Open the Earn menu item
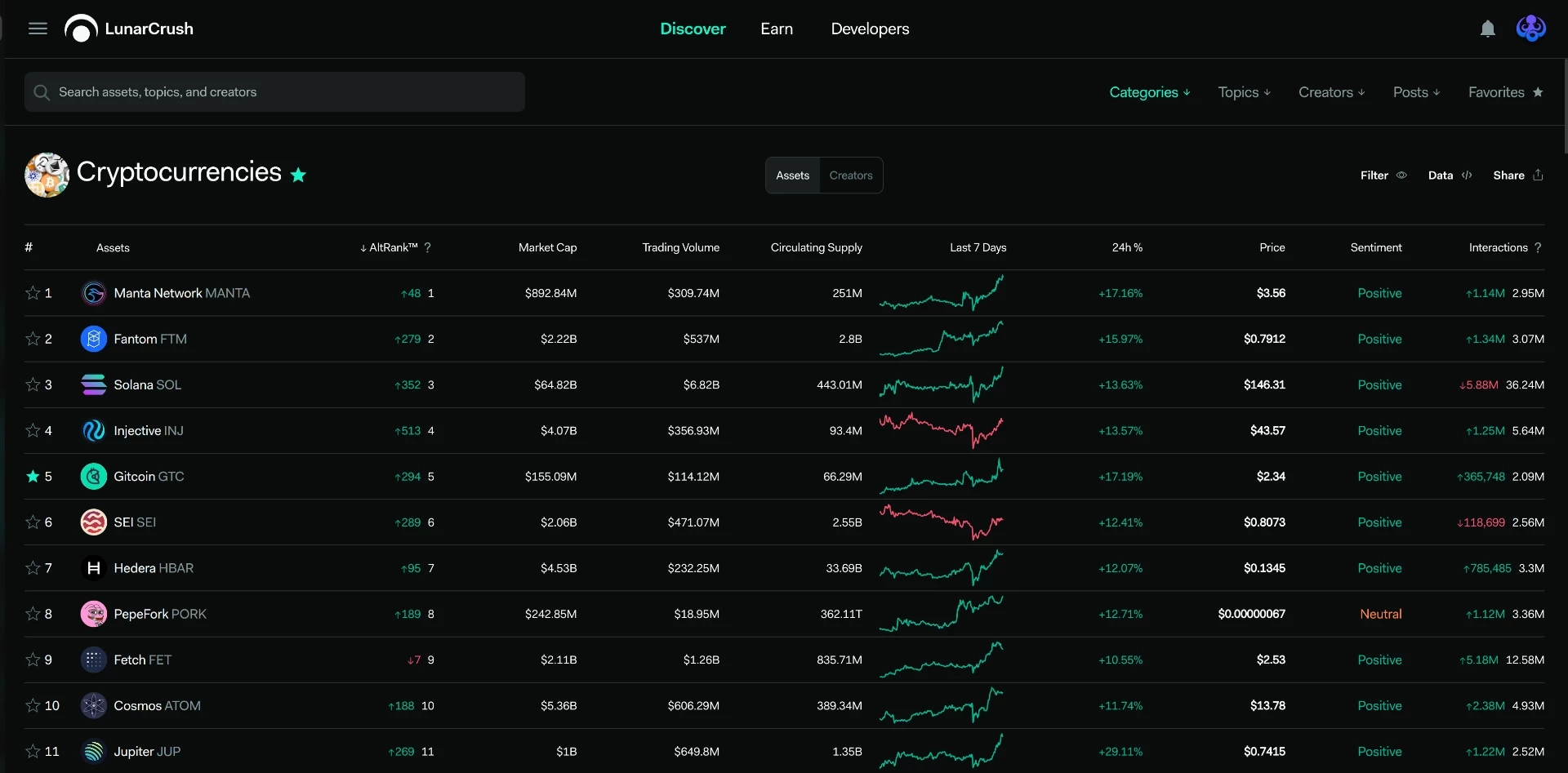The image size is (1568, 773). tap(777, 29)
